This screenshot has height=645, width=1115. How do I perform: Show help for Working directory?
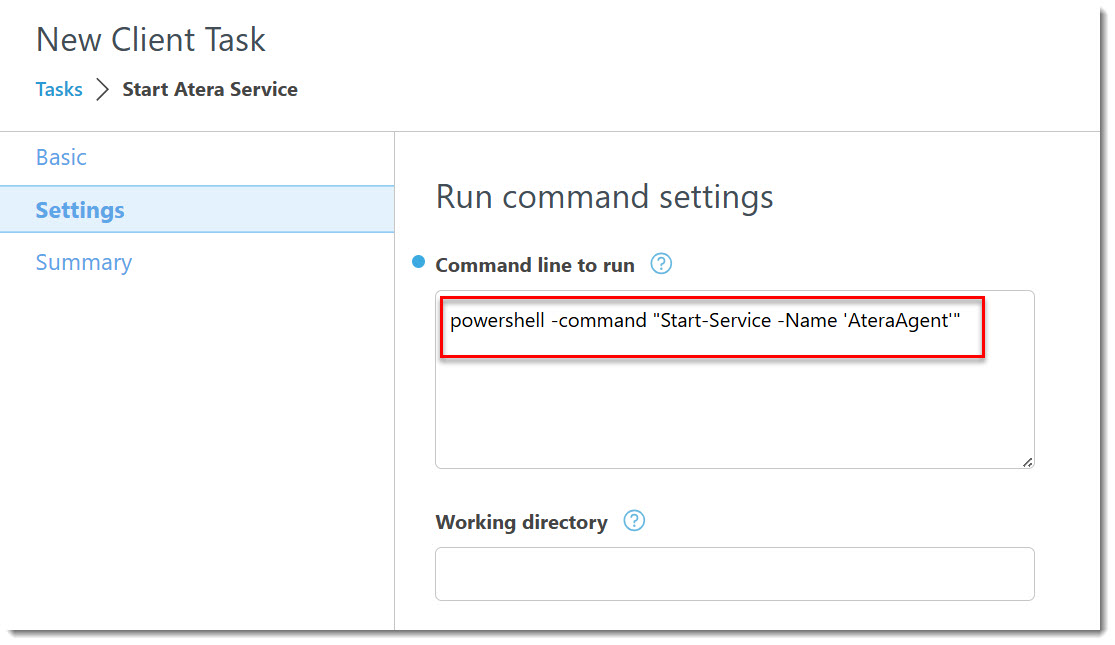(634, 521)
